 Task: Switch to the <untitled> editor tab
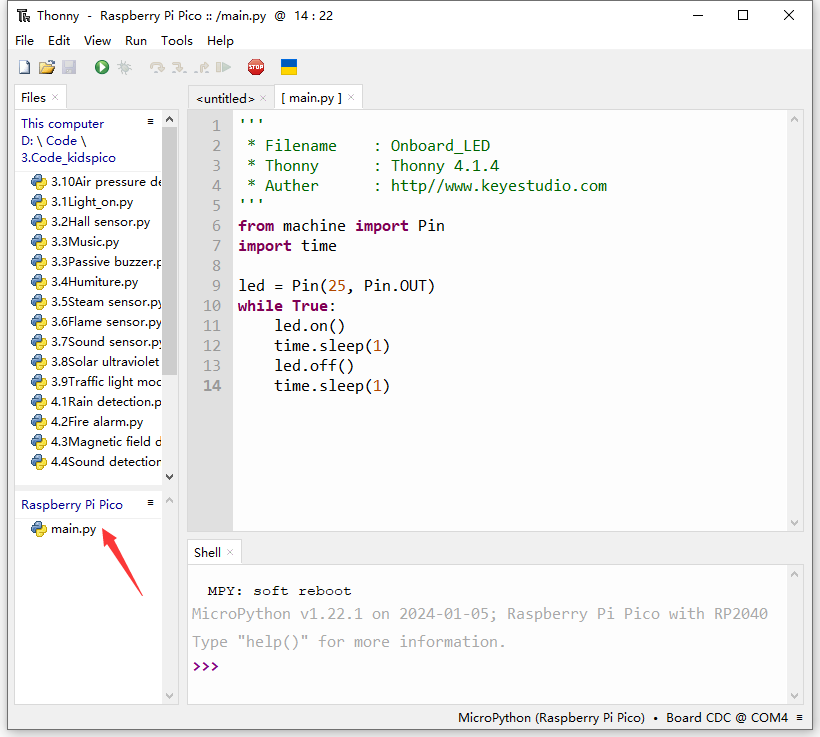(225, 98)
